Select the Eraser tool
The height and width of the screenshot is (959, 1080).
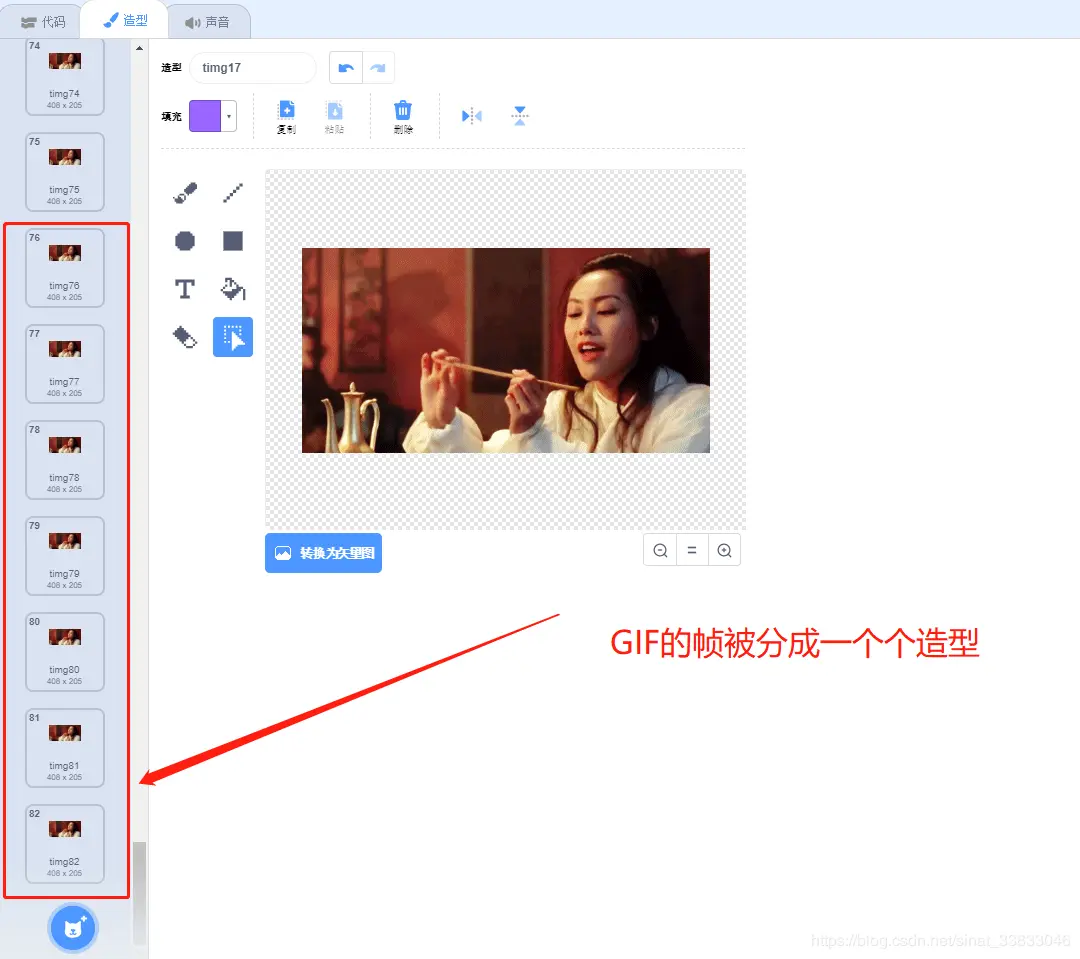[185, 338]
